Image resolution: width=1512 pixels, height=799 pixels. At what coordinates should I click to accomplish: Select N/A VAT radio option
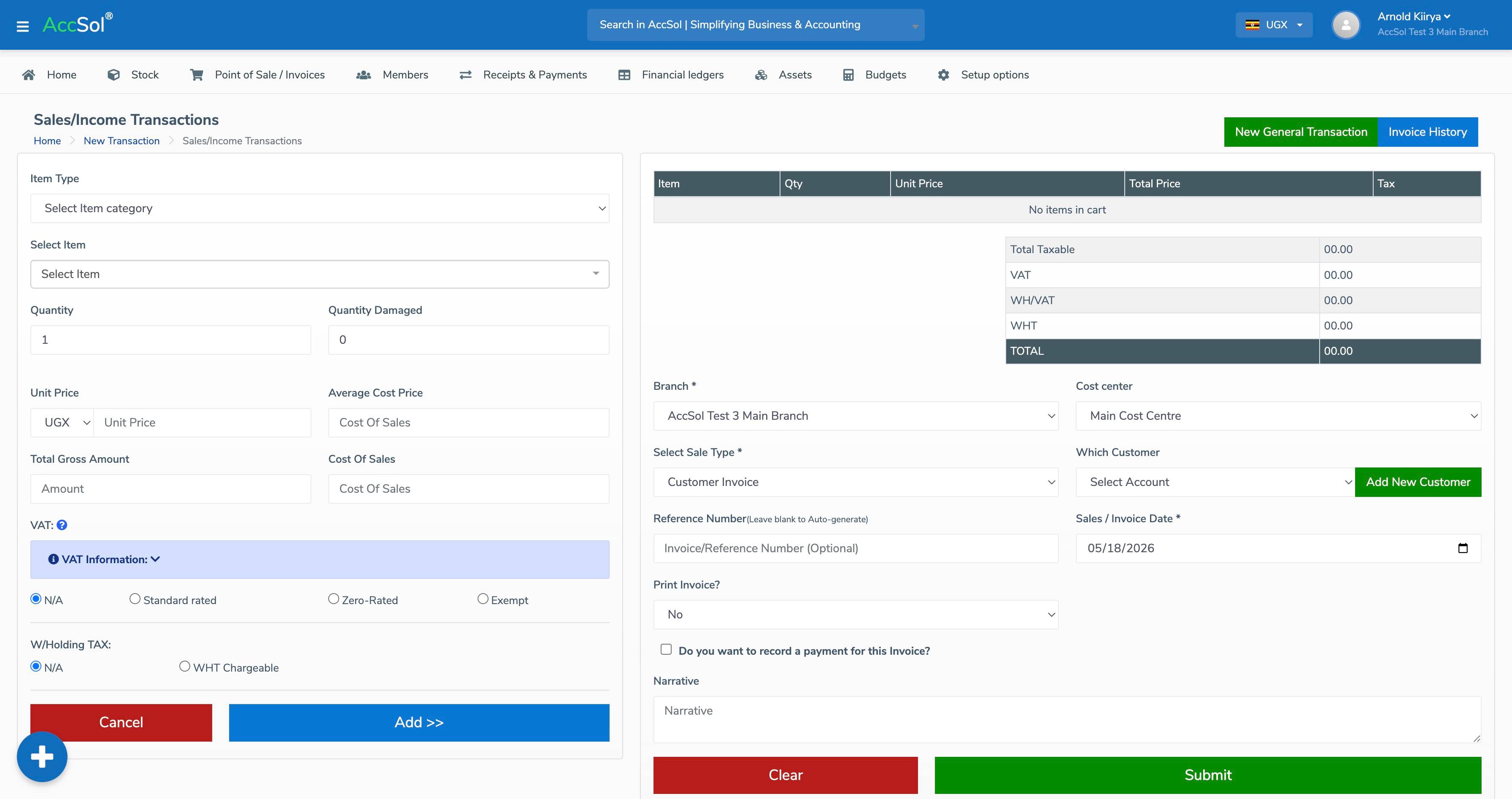pyautogui.click(x=36, y=599)
